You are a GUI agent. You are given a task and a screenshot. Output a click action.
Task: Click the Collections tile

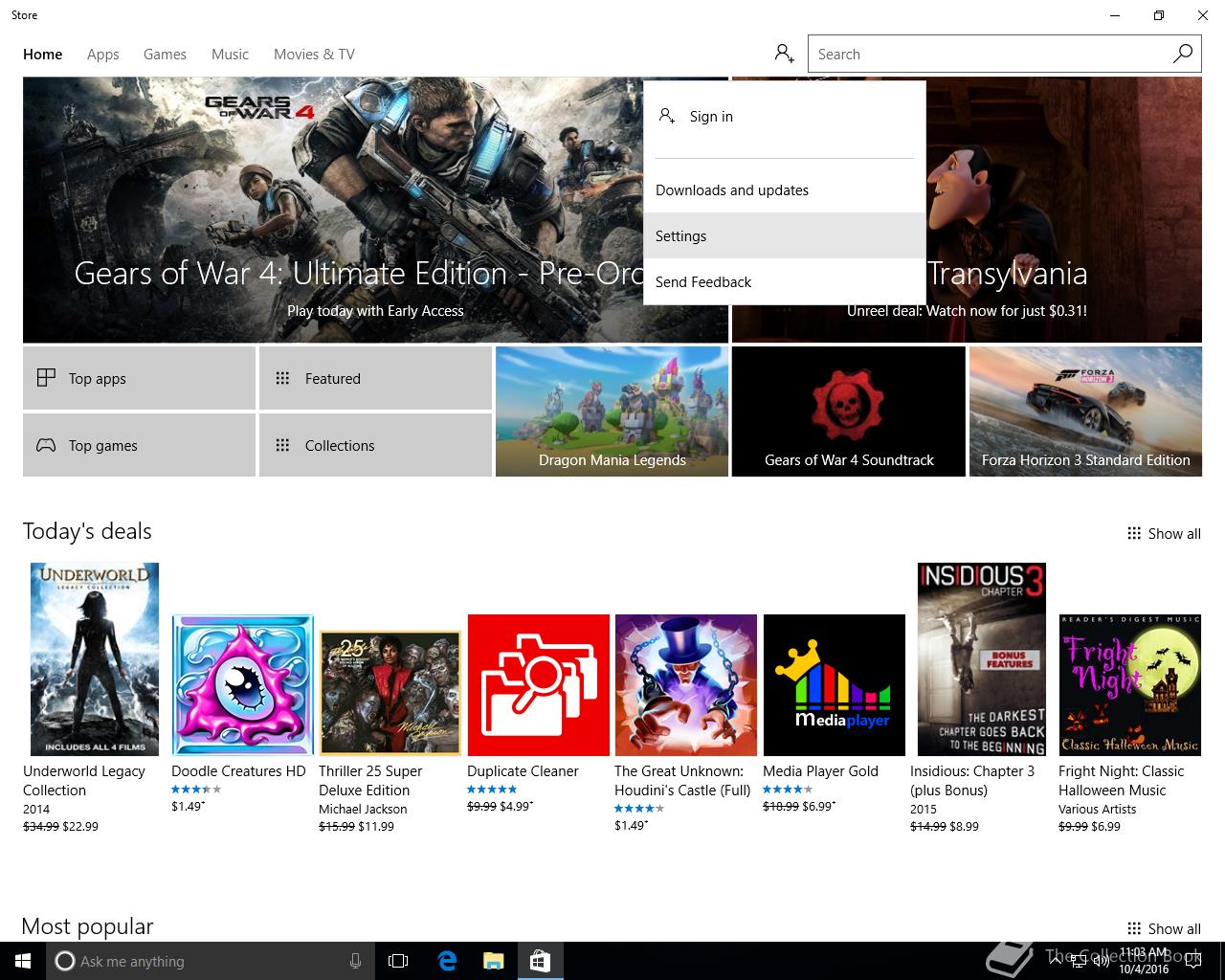[x=375, y=445]
